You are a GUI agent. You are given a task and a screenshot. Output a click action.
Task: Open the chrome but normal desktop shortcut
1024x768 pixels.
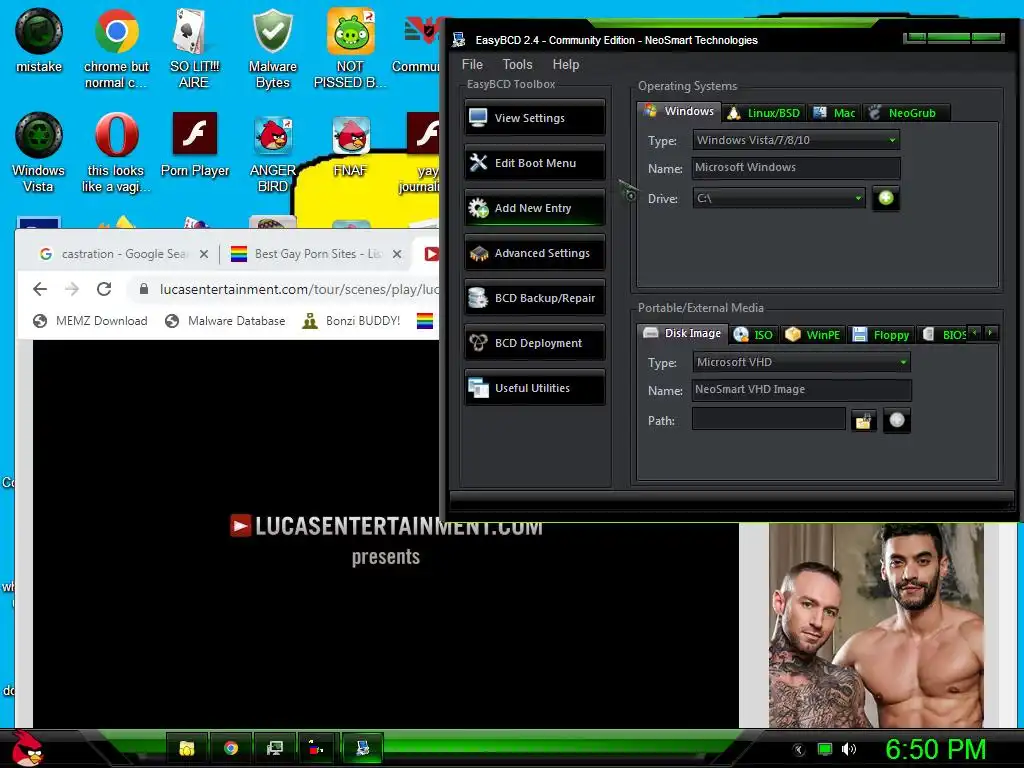click(116, 49)
